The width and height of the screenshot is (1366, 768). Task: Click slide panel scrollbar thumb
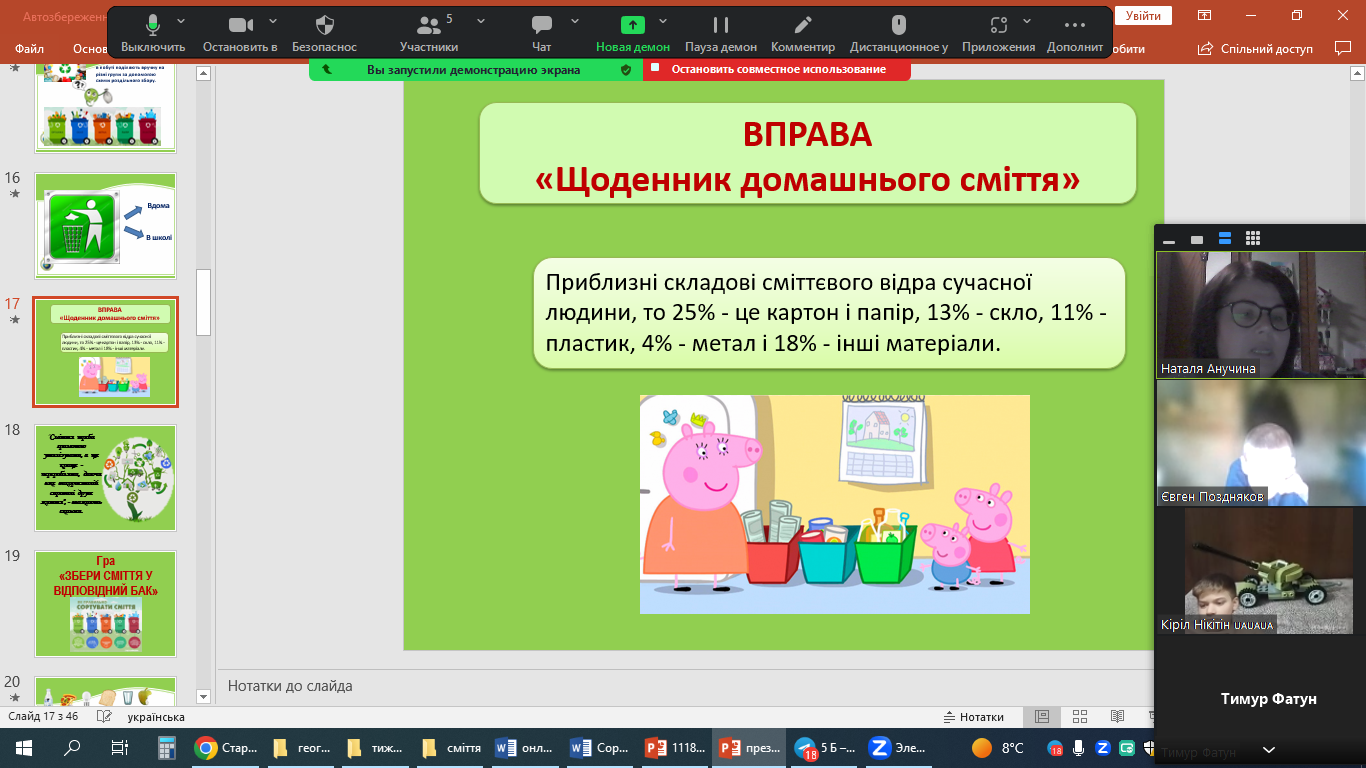tap(203, 301)
